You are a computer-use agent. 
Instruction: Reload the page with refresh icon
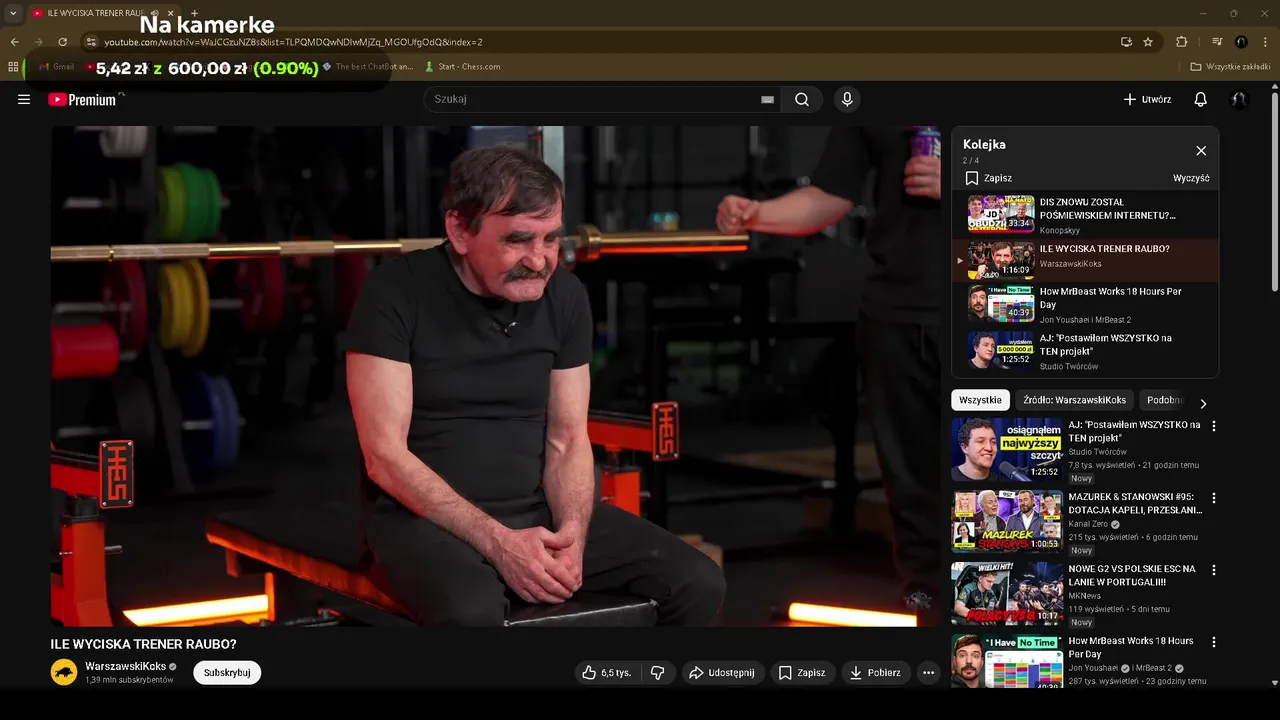(x=62, y=42)
